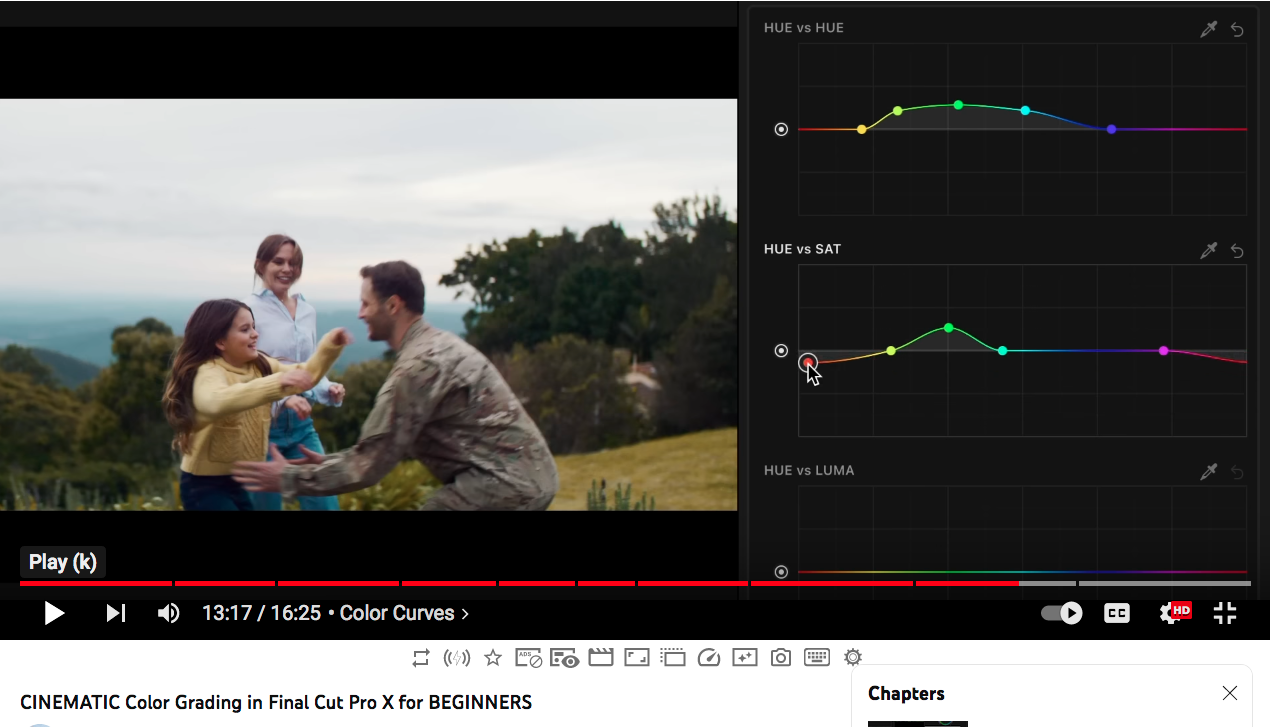
Task: Toggle cinema mode clapperboard icon
Action: coord(600,657)
